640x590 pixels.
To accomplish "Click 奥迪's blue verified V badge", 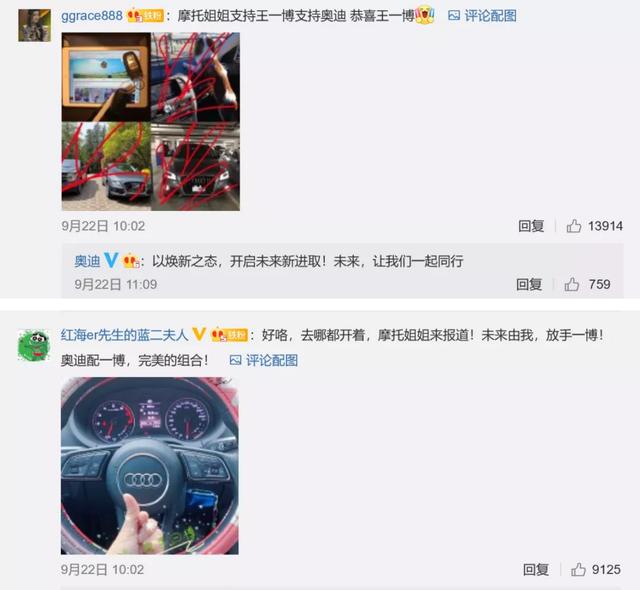I will coord(111,260).
